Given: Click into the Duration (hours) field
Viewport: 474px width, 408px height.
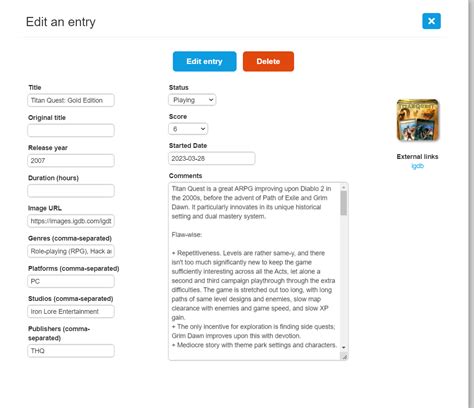Looking at the screenshot, I should click(x=71, y=191).
